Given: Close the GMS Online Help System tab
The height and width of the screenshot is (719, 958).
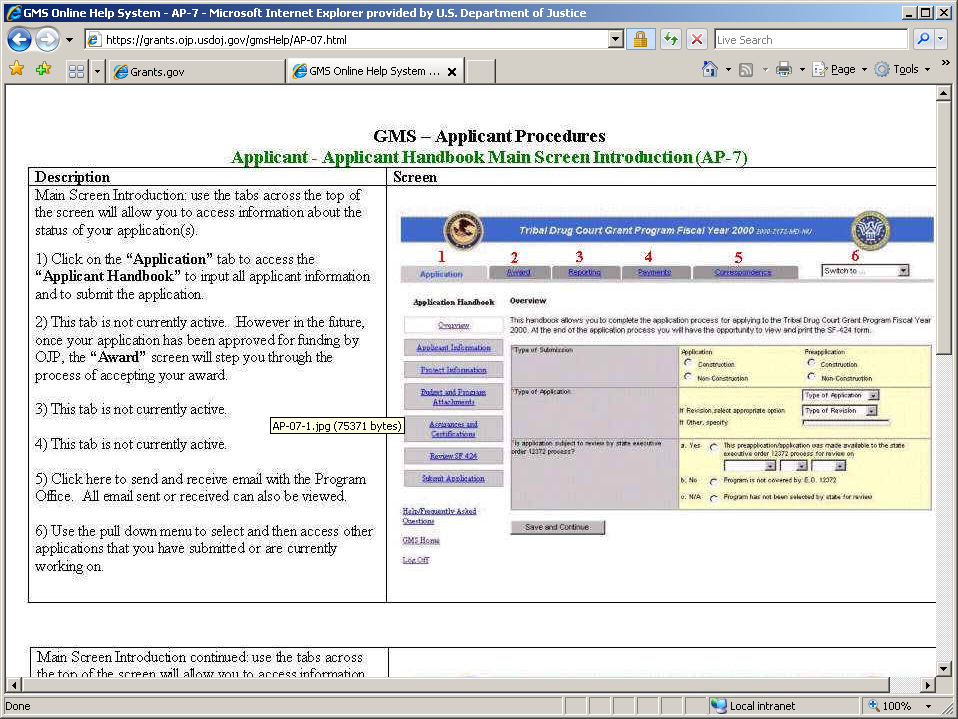Looking at the screenshot, I should pyautogui.click(x=451, y=72).
